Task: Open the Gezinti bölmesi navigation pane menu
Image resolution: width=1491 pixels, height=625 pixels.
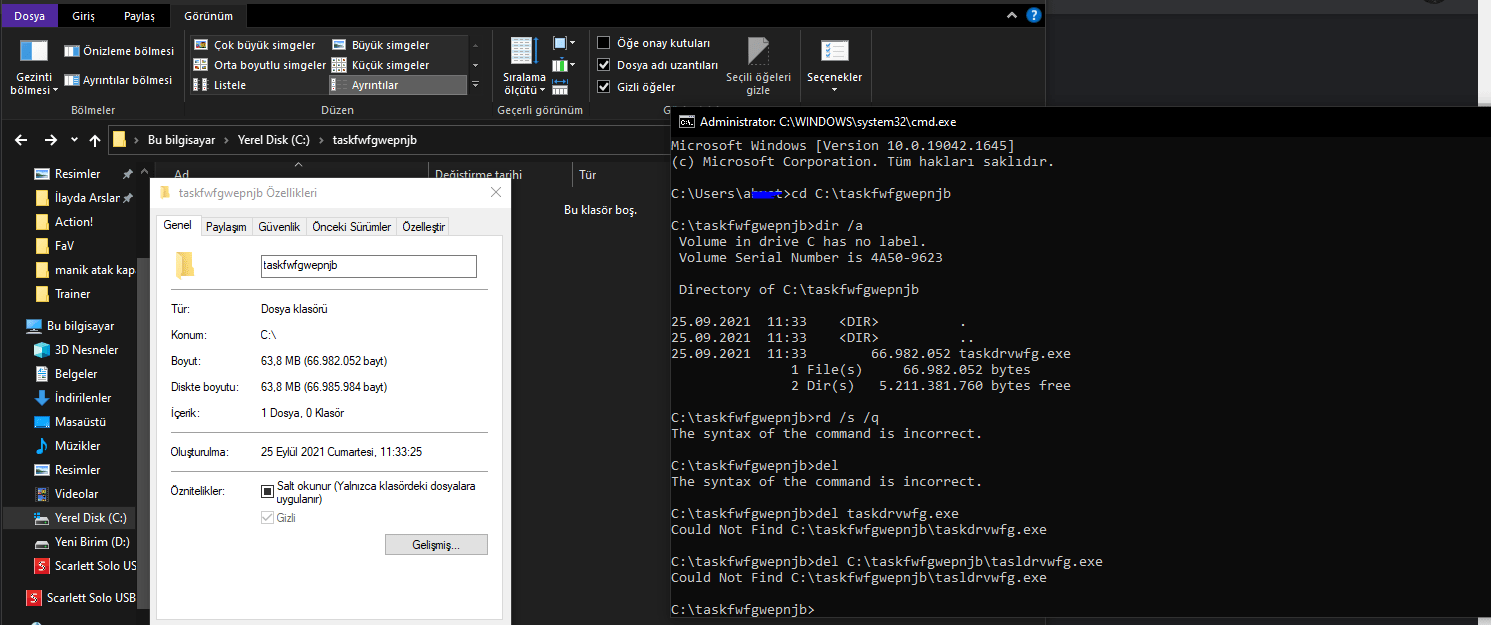Action: 33,67
